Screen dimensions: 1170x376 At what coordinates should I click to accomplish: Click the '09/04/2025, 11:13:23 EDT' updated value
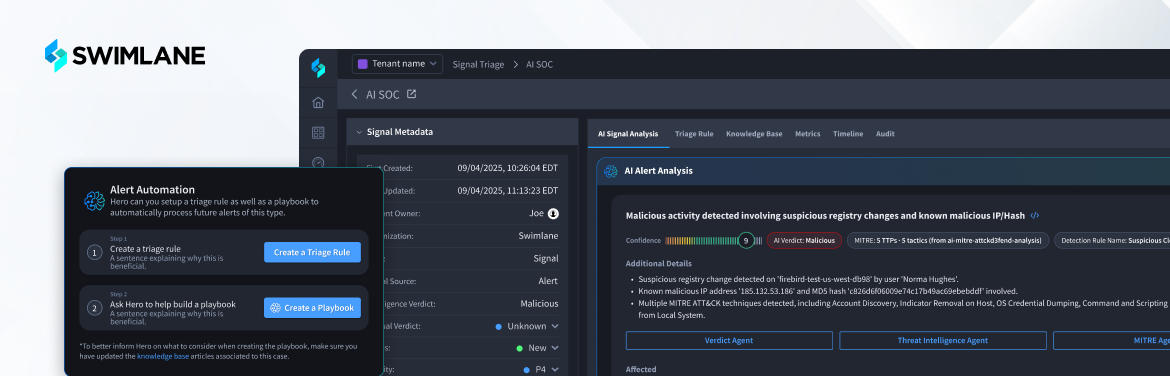click(x=507, y=190)
